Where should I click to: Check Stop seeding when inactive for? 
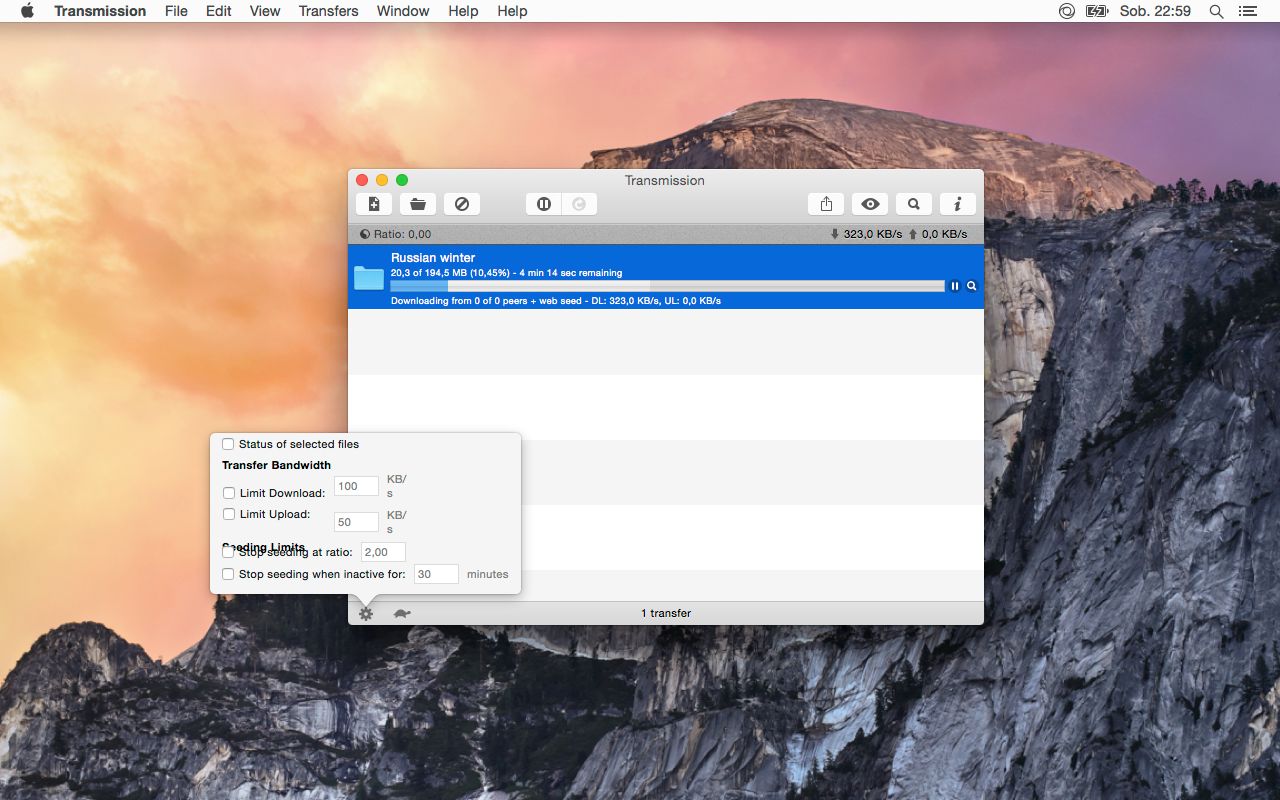(228, 574)
